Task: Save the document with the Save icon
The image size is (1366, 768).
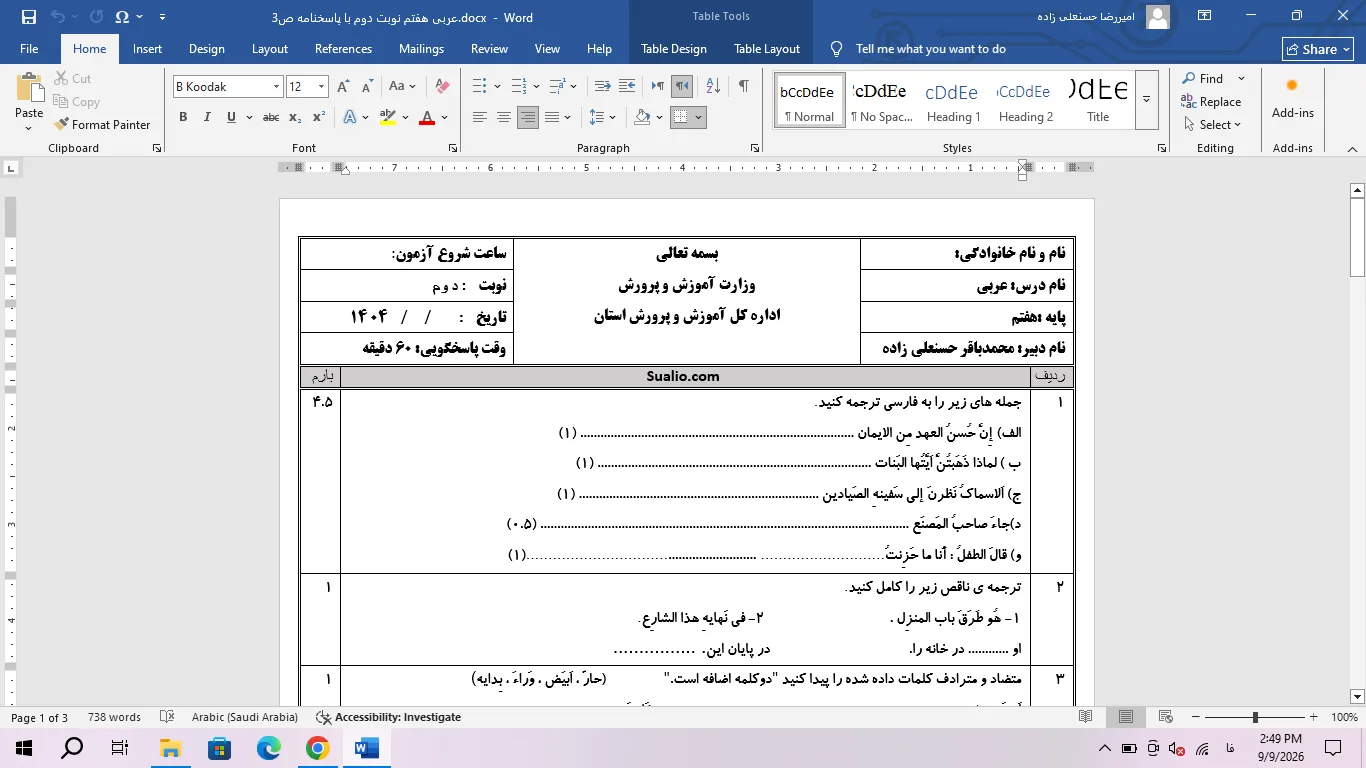Action: pos(28,17)
